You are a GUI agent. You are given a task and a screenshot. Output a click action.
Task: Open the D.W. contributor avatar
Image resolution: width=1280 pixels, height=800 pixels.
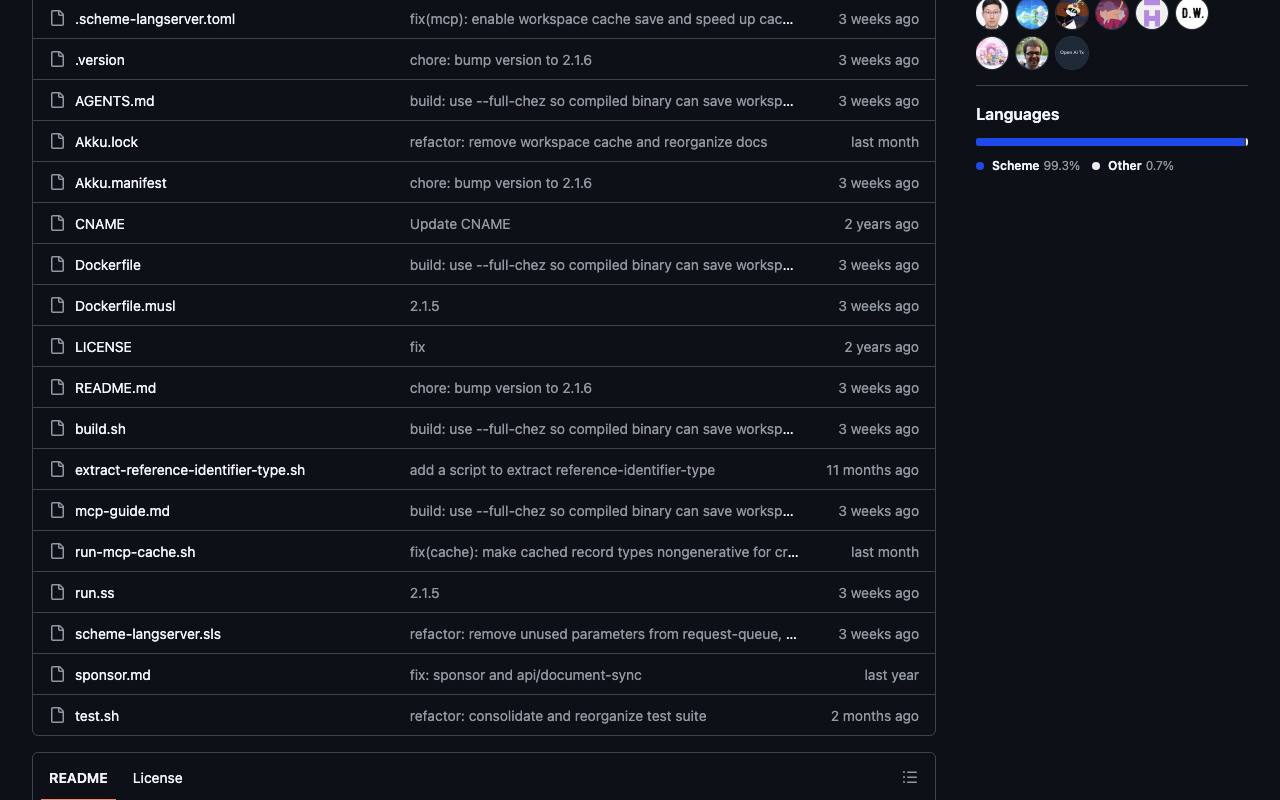[1192, 14]
